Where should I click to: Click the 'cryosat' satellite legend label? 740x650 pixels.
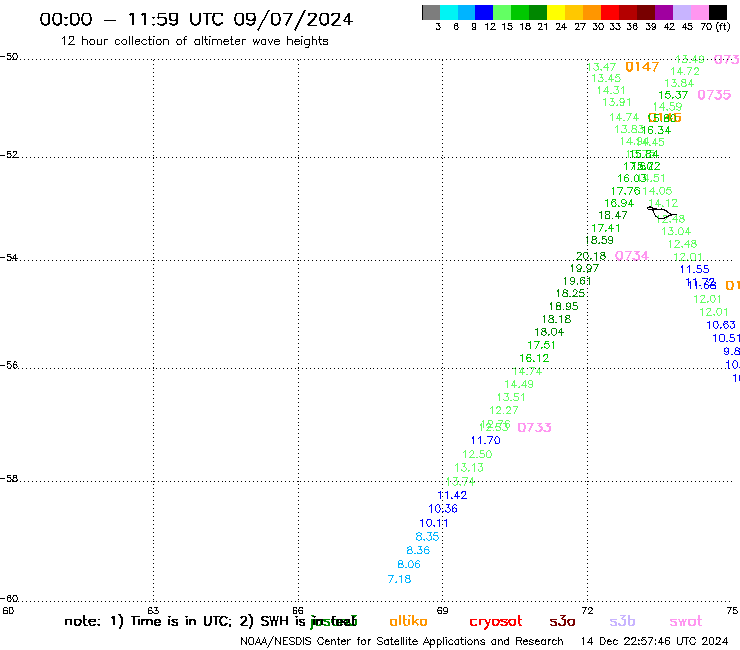click(496, 621)
